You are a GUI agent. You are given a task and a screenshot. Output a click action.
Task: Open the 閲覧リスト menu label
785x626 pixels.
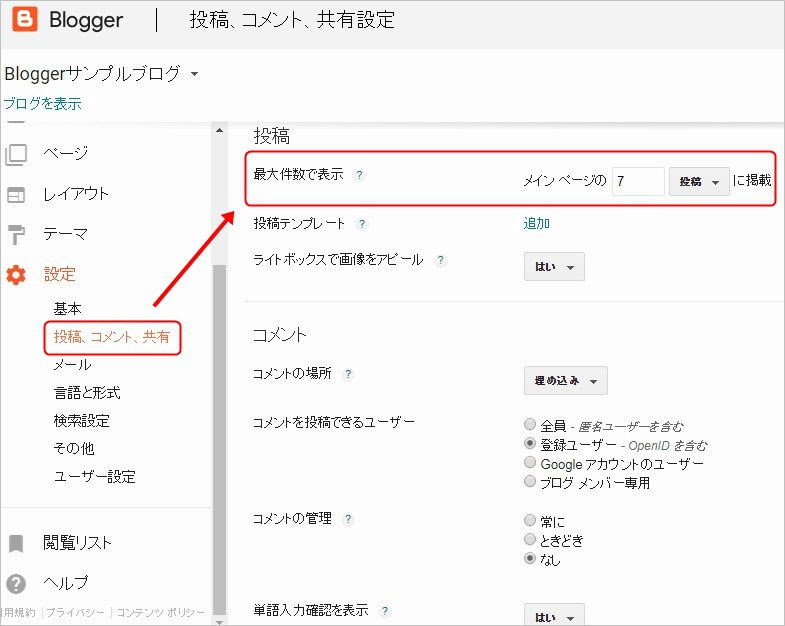click(x=77, y=542)
